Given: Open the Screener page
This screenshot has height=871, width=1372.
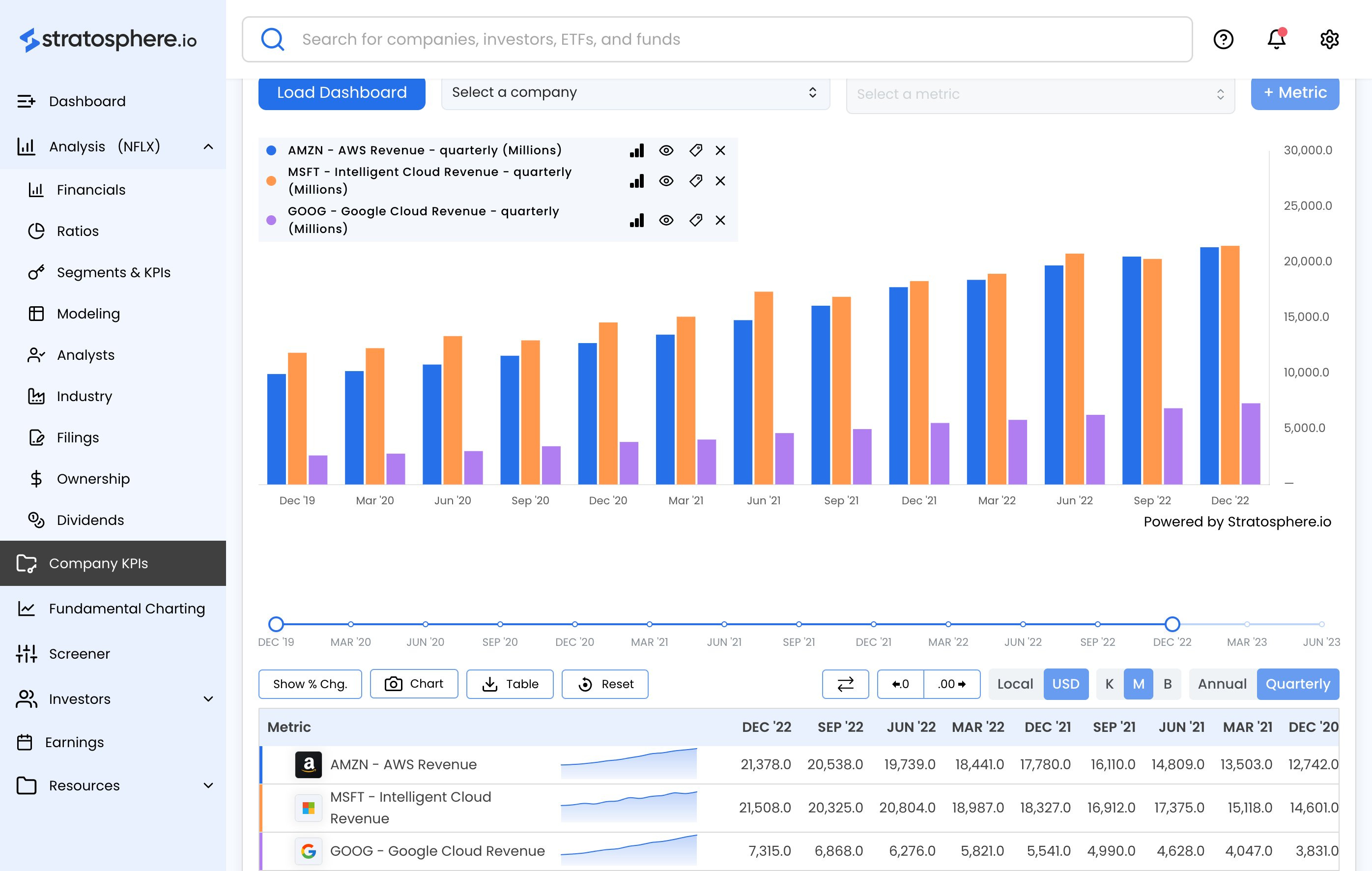Looking at the screenshot, I should tap(113, 654).
